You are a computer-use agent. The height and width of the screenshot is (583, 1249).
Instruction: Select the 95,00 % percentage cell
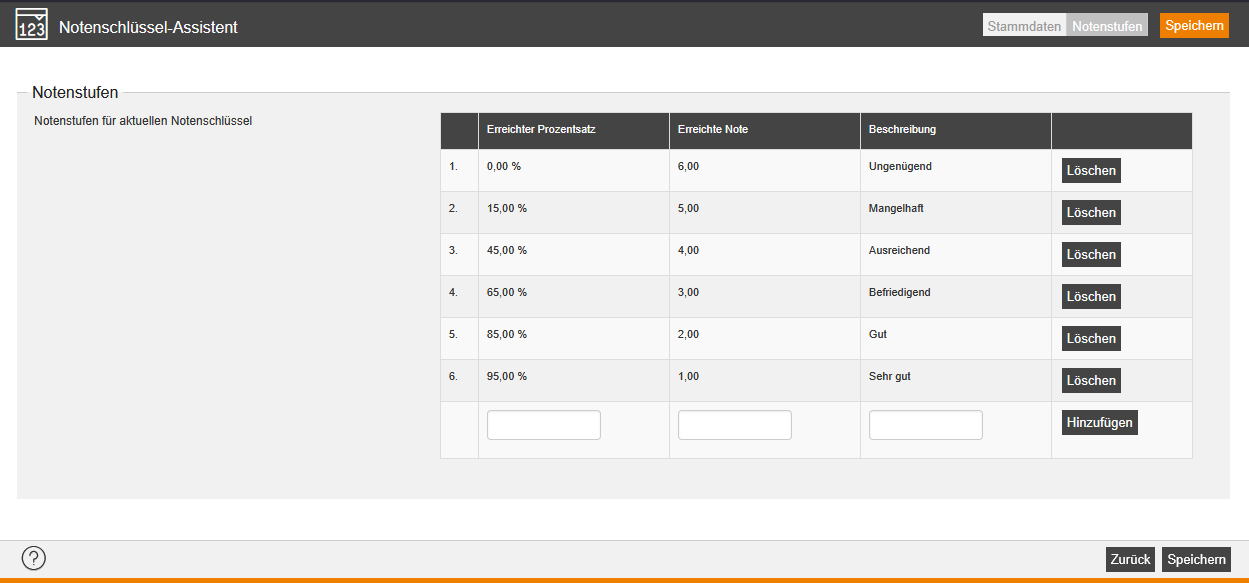click(507, 377)
